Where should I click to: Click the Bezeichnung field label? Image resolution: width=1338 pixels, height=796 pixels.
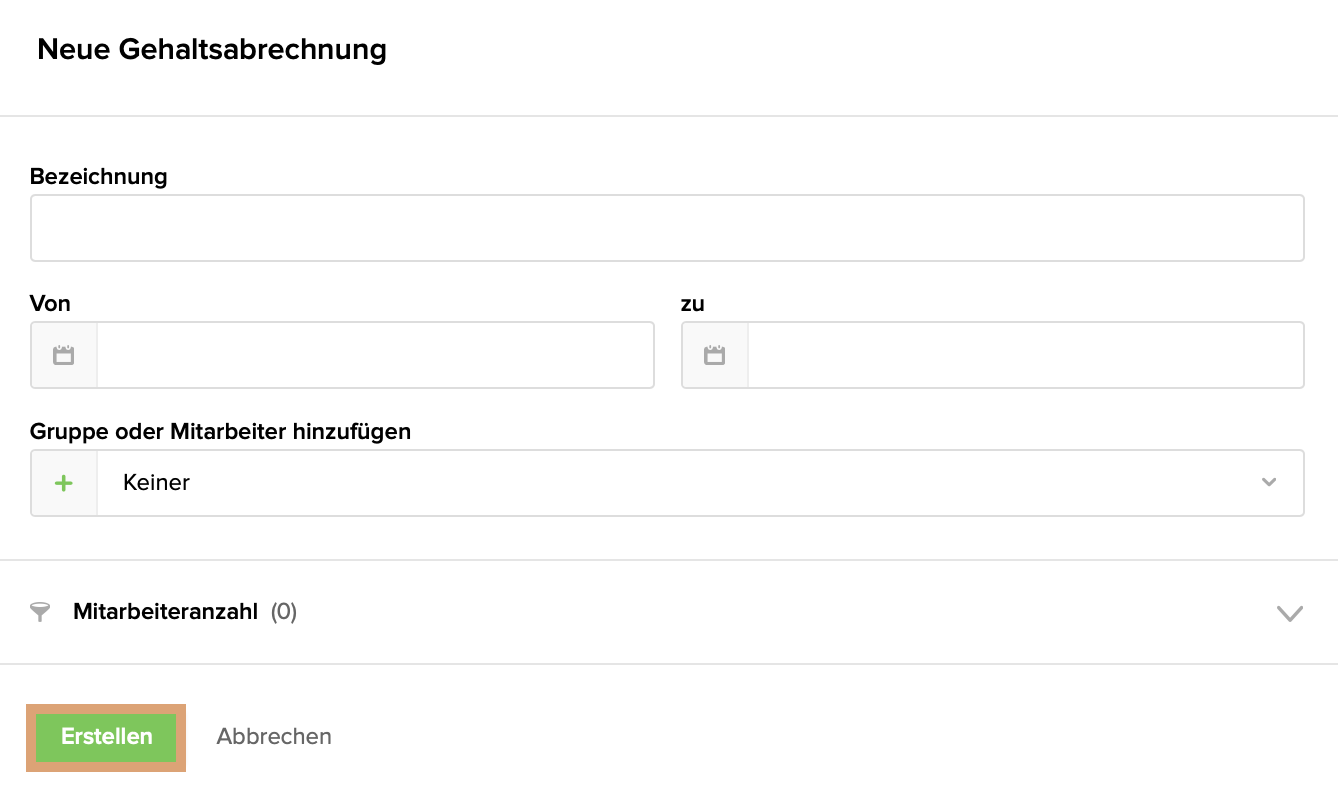click(99, 177)
